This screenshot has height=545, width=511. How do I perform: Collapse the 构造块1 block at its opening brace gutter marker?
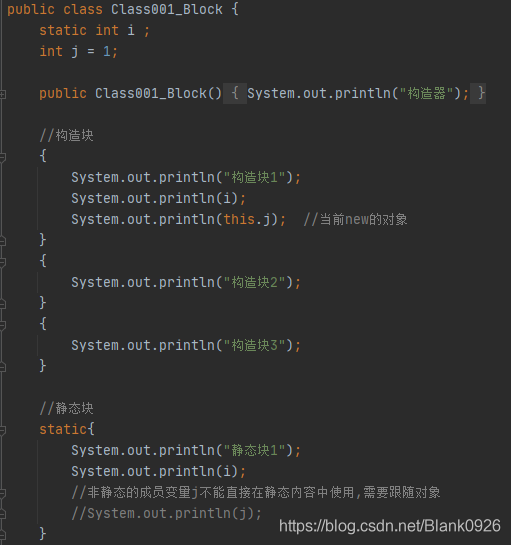click(x=2, y=157)
